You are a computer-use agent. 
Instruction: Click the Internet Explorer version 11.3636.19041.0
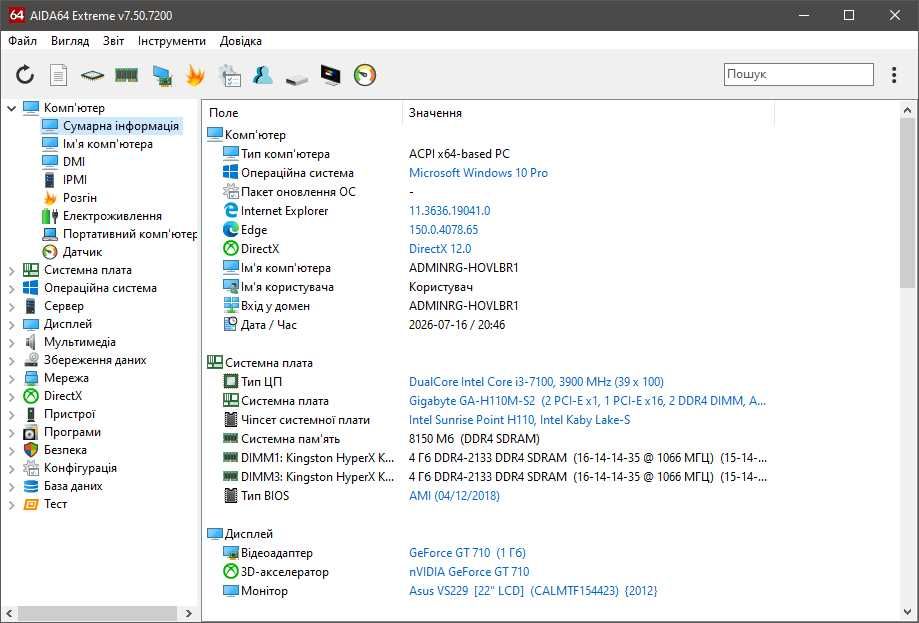450,211
